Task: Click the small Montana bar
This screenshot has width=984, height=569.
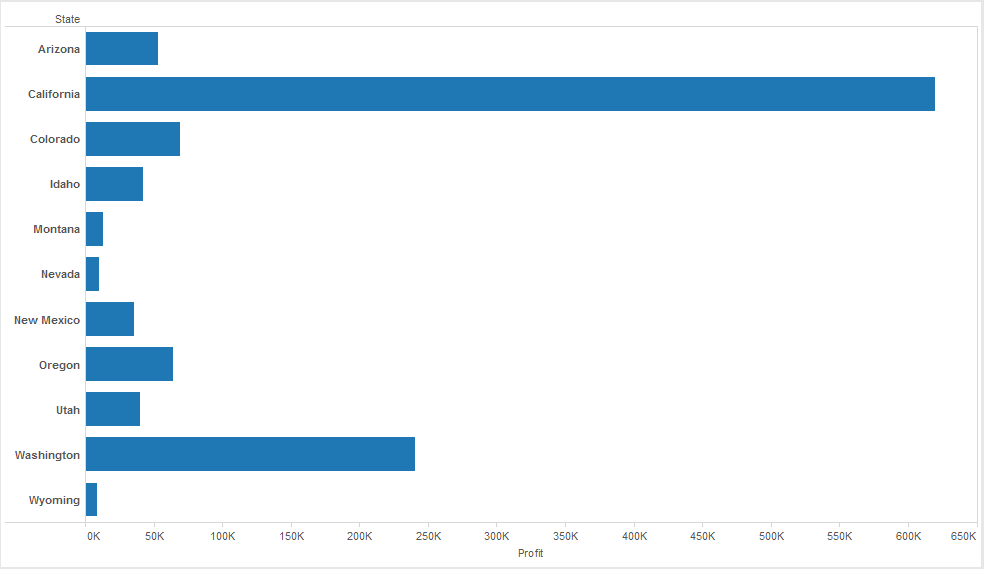Action: click(95, 229)
